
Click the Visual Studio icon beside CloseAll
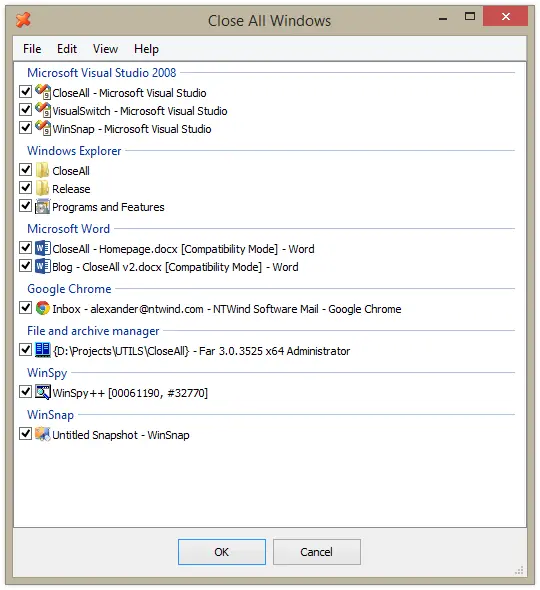[43, 92]
